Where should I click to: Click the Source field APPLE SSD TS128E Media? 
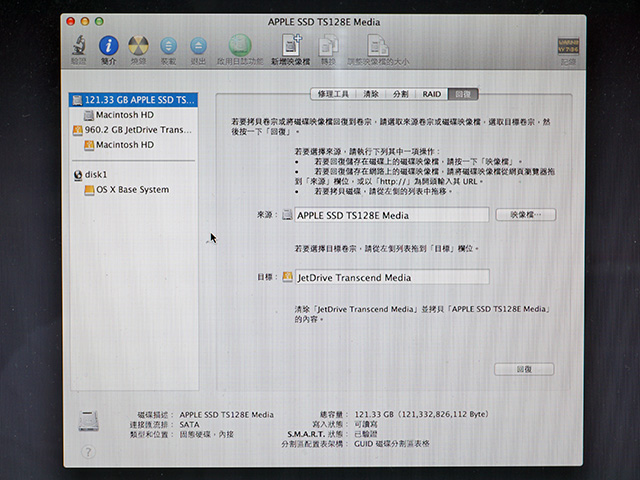[392, 215]
